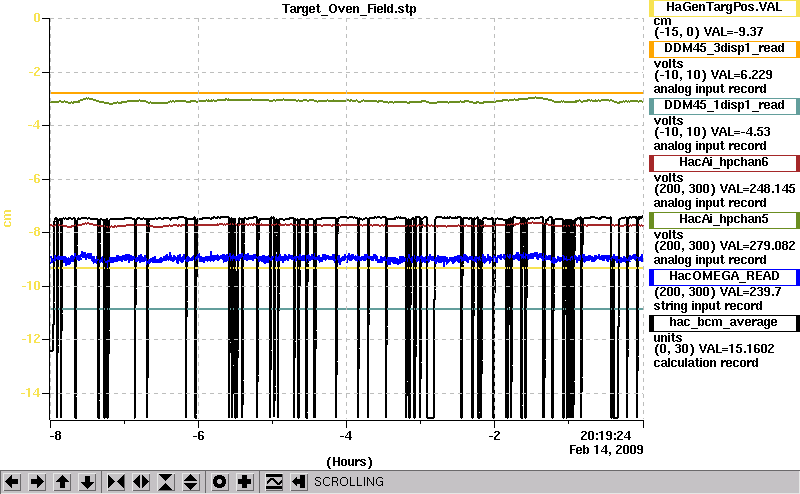Click the vertical cm axis label

7,218
